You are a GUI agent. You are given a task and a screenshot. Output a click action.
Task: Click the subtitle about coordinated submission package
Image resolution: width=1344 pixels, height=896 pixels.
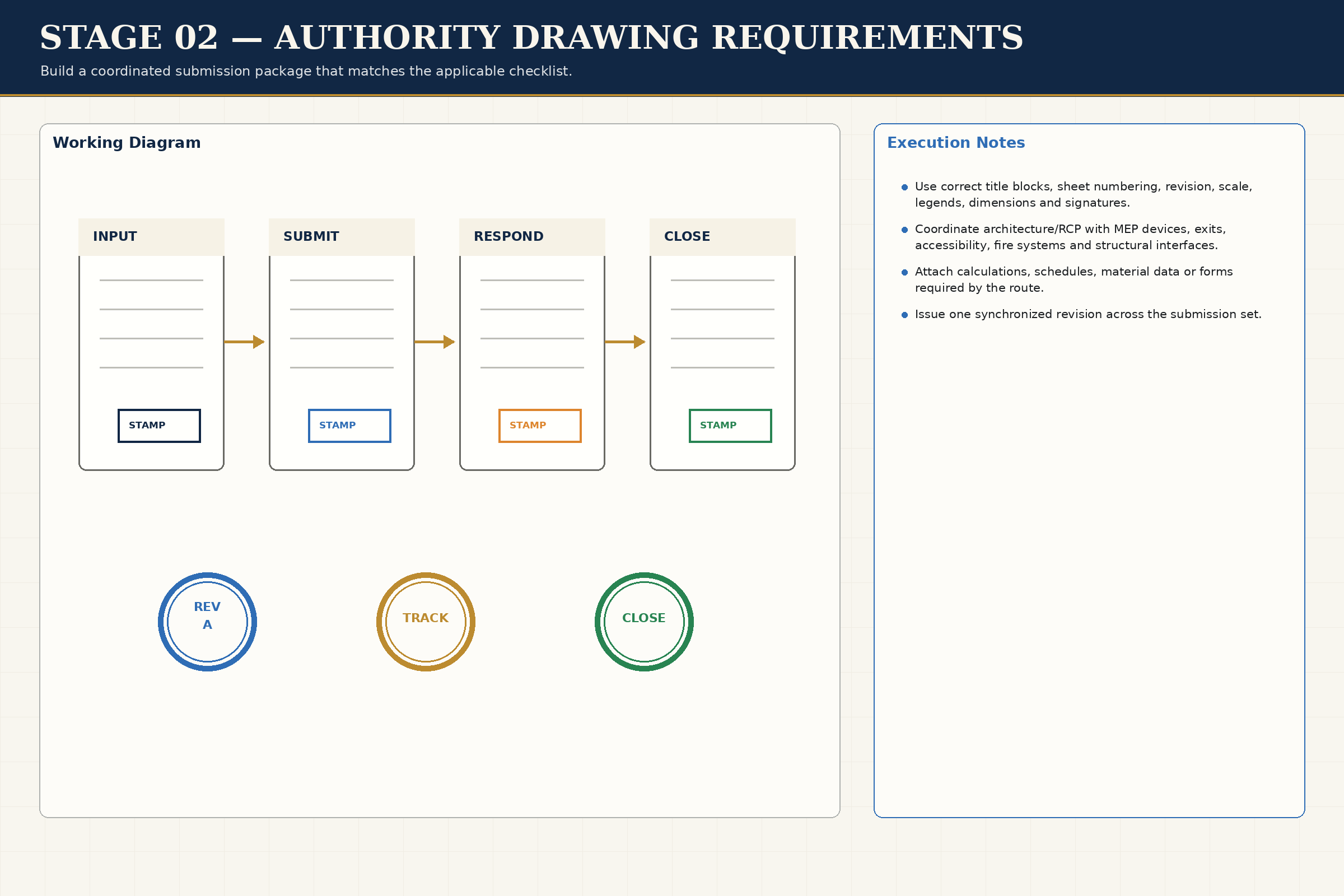coord(306,72)
